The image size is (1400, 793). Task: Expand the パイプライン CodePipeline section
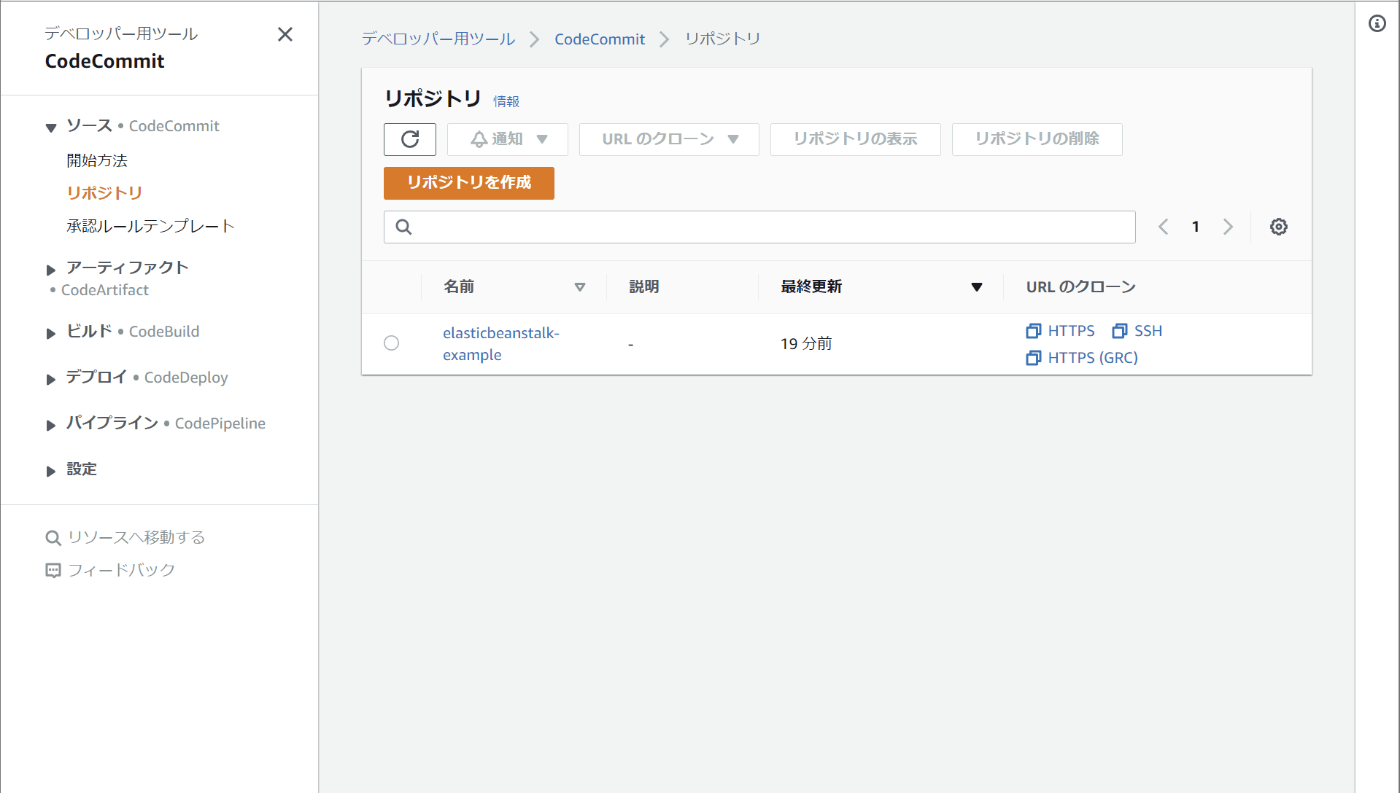[x=51, y=425]
